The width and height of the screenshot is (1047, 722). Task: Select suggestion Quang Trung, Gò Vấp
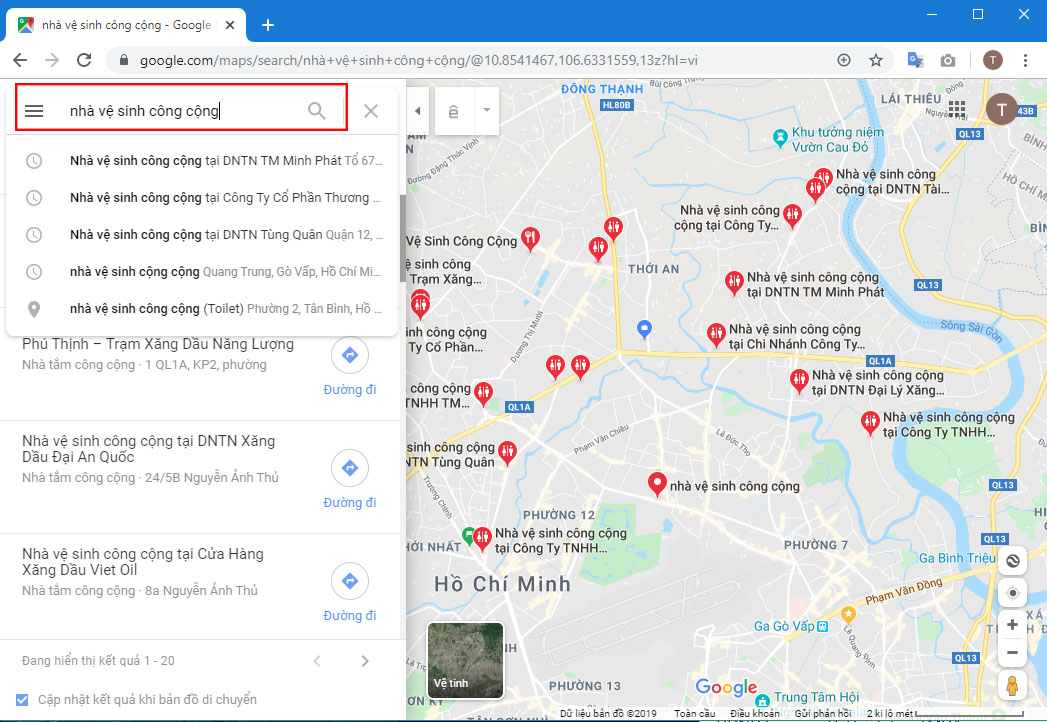[202, 272]
